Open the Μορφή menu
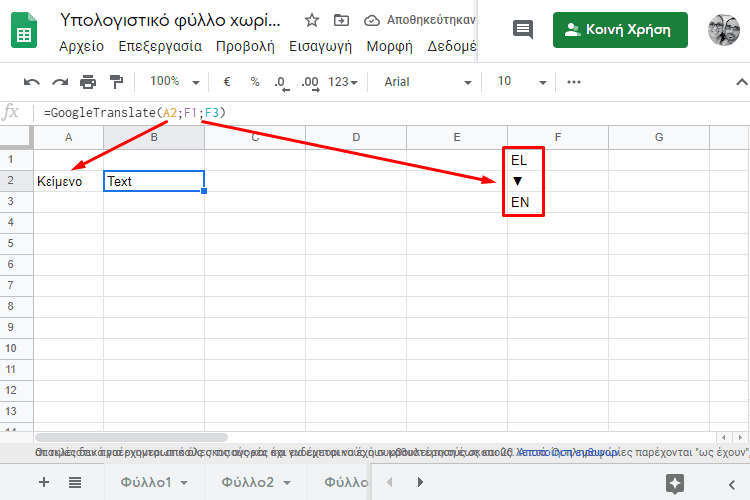Screen dimensions: 750x500 point(389,46)
